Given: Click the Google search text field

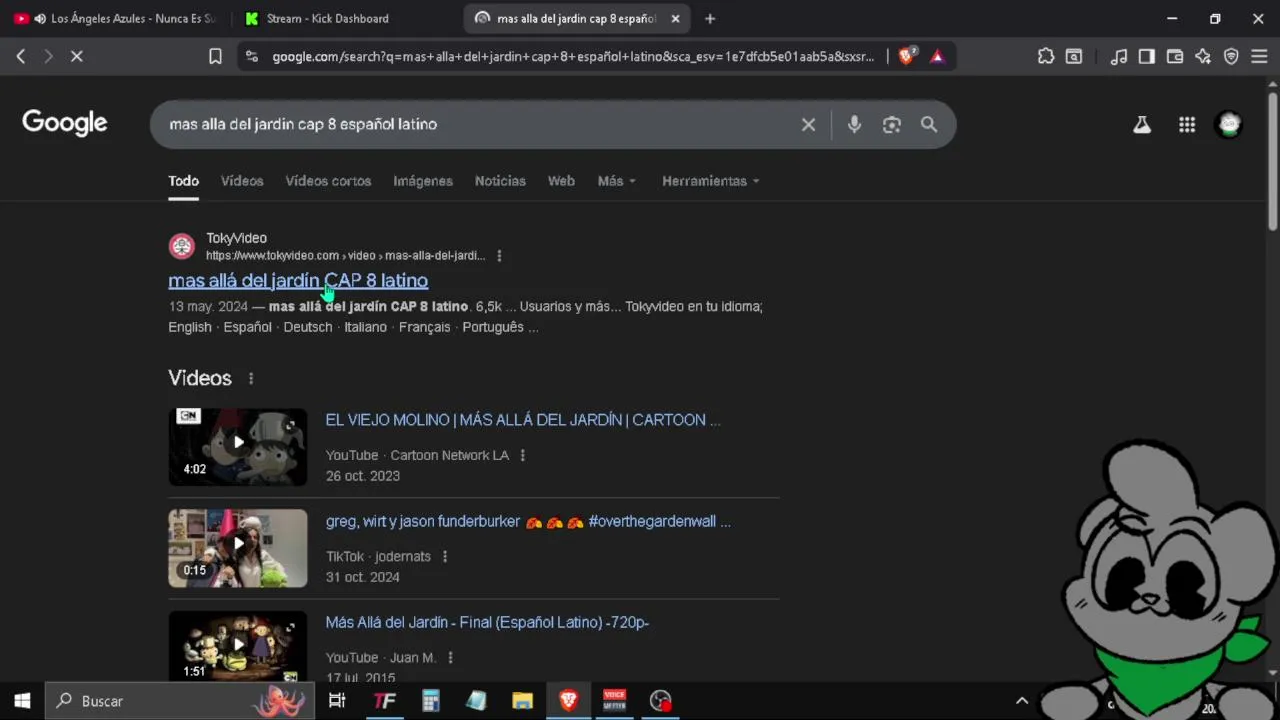Looking at the screenshot, I should [478, 125].
